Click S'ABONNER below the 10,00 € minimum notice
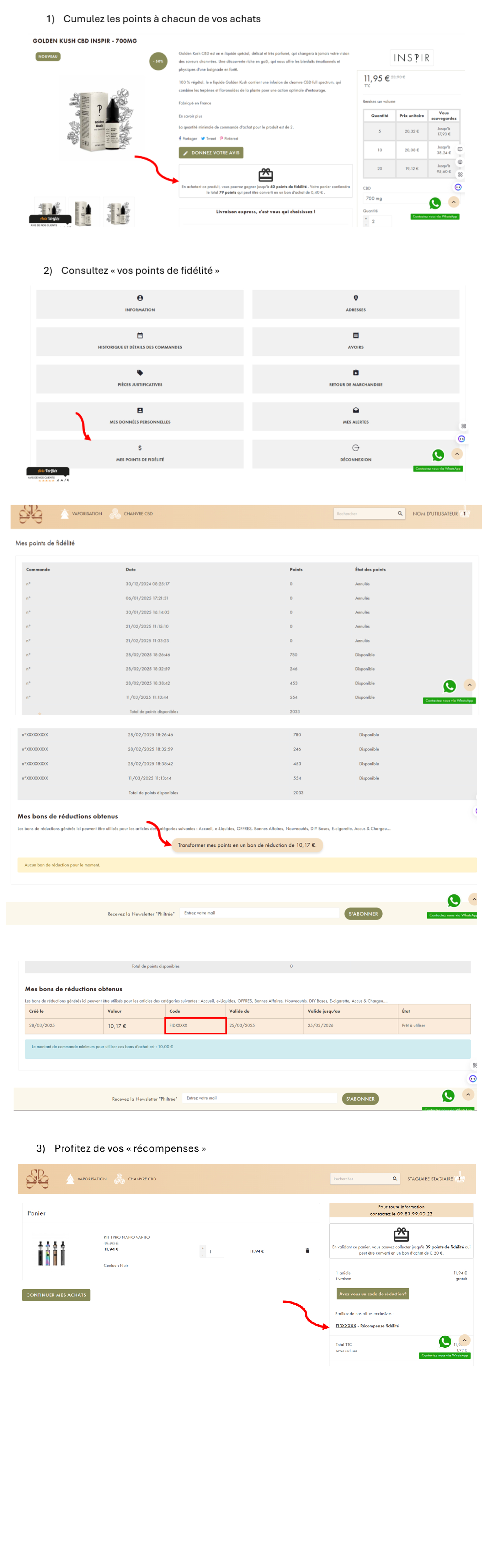The height and width of the screenshot is (1568, 495). pyautogui.click(x=360, y=1099)
